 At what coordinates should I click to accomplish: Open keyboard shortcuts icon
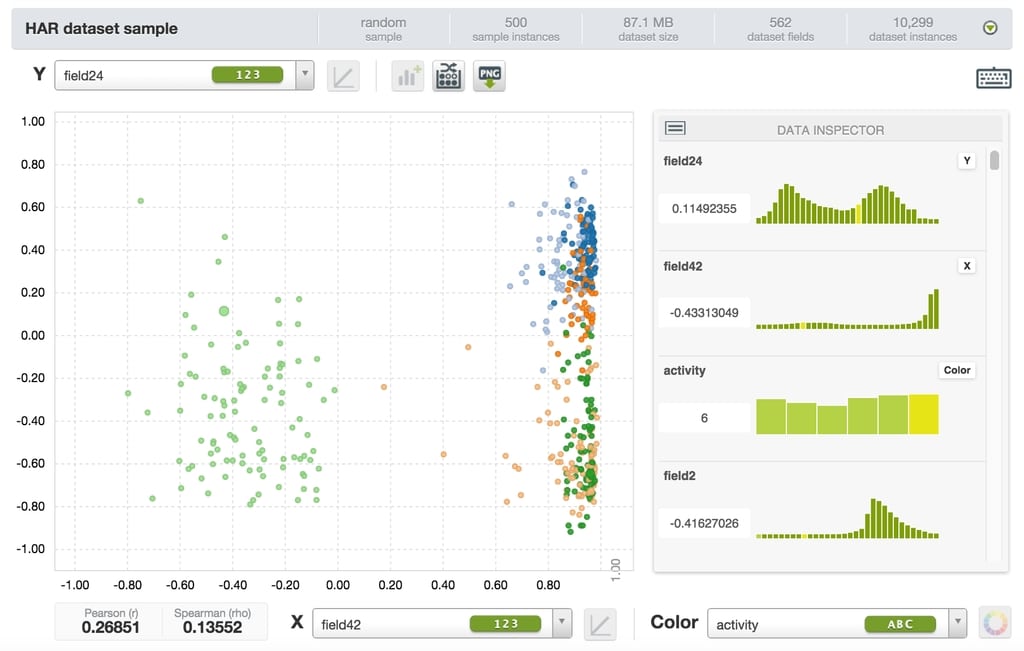point(993,78)
